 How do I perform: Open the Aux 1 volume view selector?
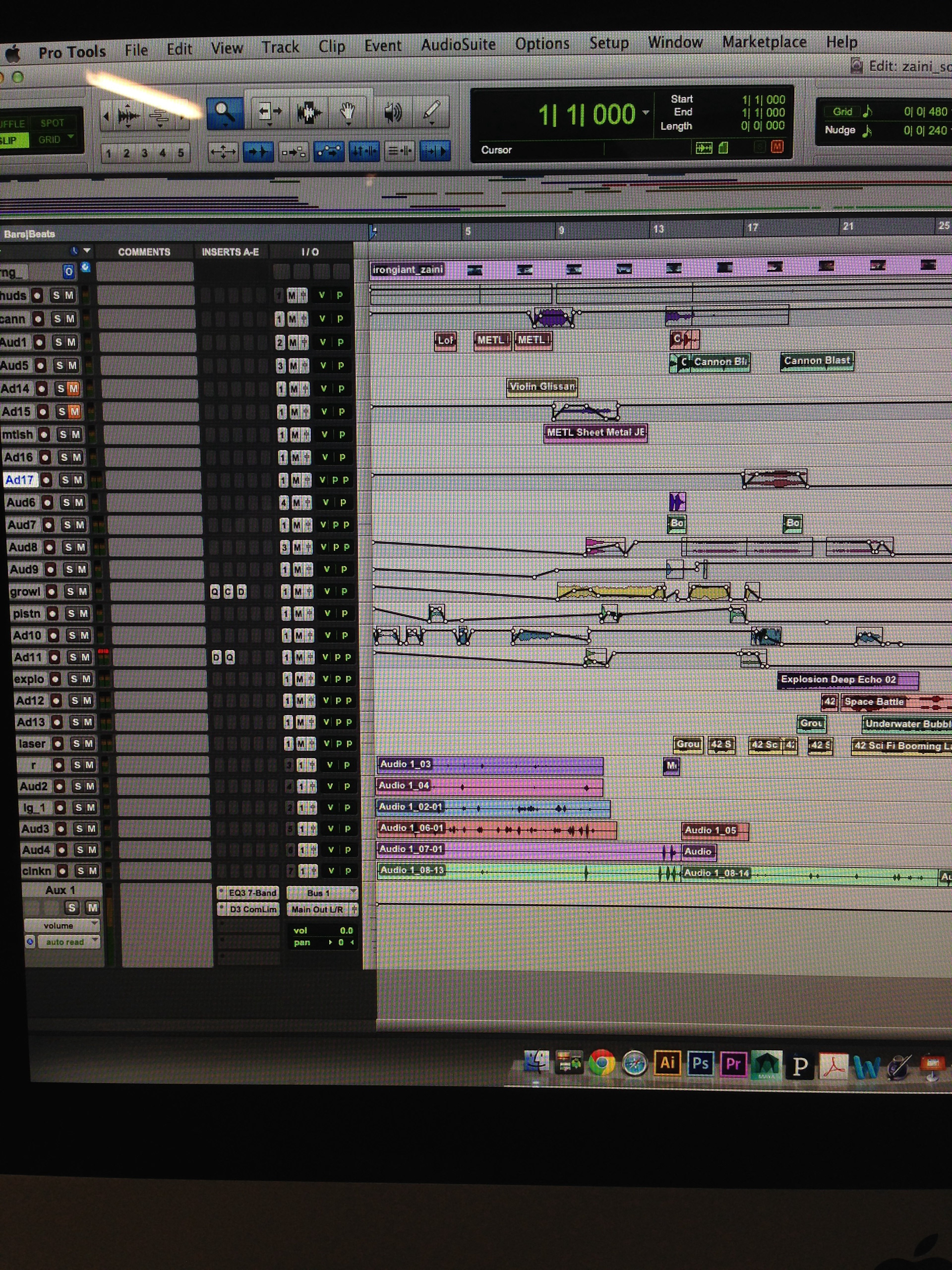(62, 926)
